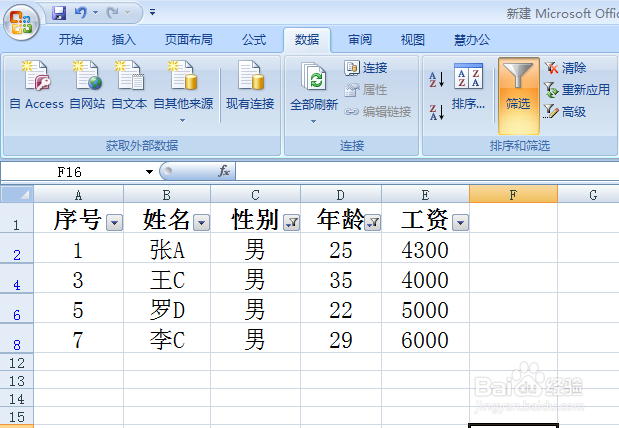Toggle the 筛选 filter button
The height and width of the screenshot is (428, 619).
tap(518, 96)
